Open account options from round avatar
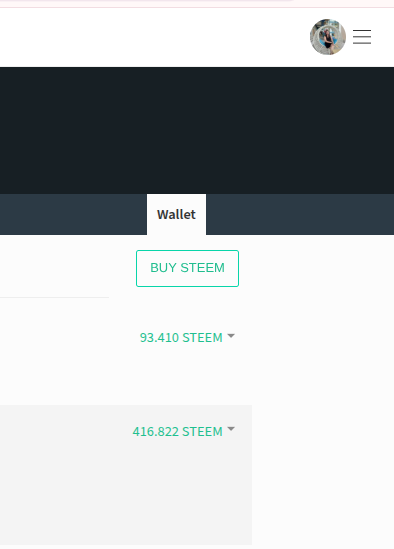The width and height of the screenshot is (394, 549). (x=328, y=37)
